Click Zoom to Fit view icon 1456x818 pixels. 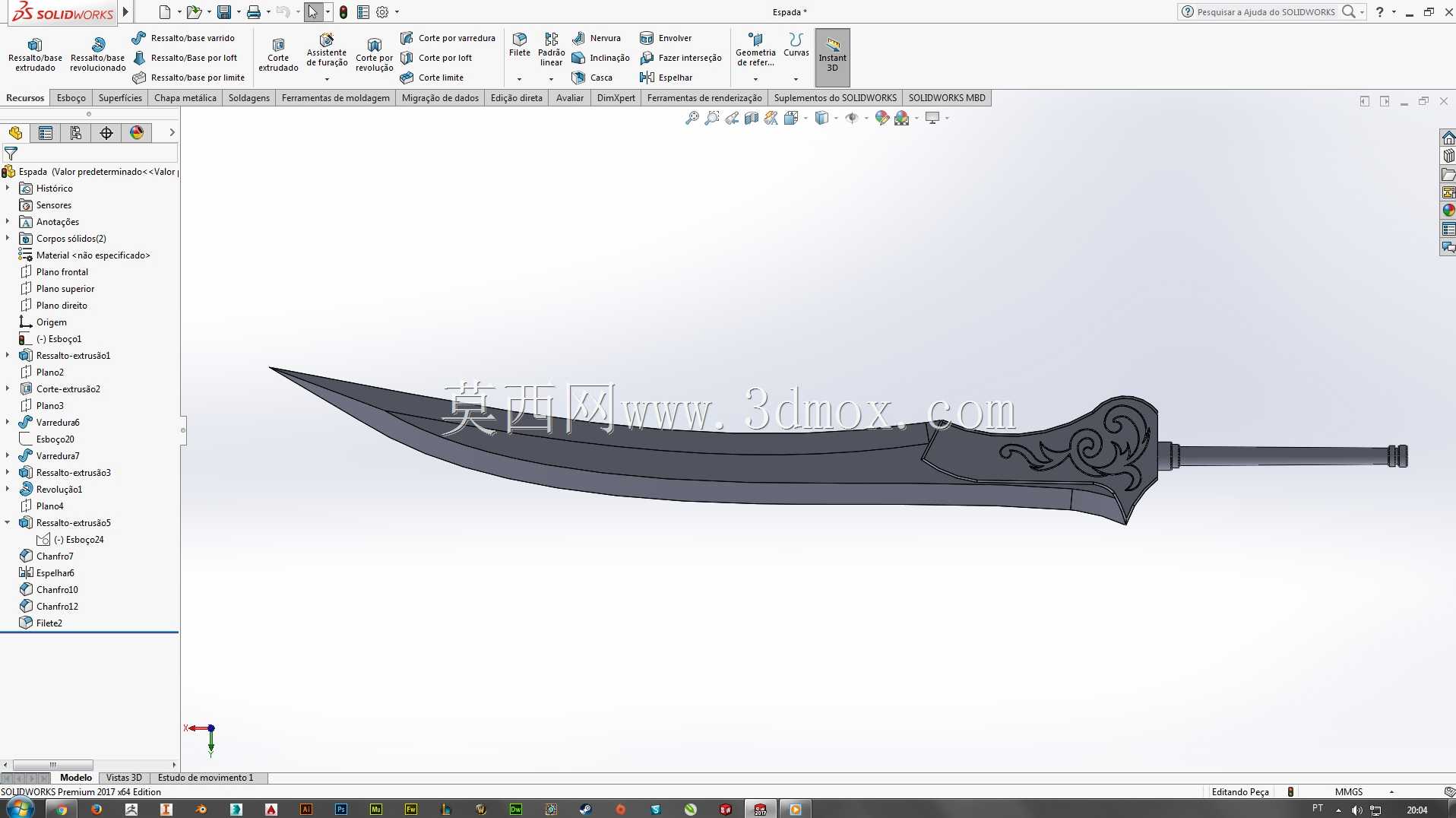click(692, 118)
